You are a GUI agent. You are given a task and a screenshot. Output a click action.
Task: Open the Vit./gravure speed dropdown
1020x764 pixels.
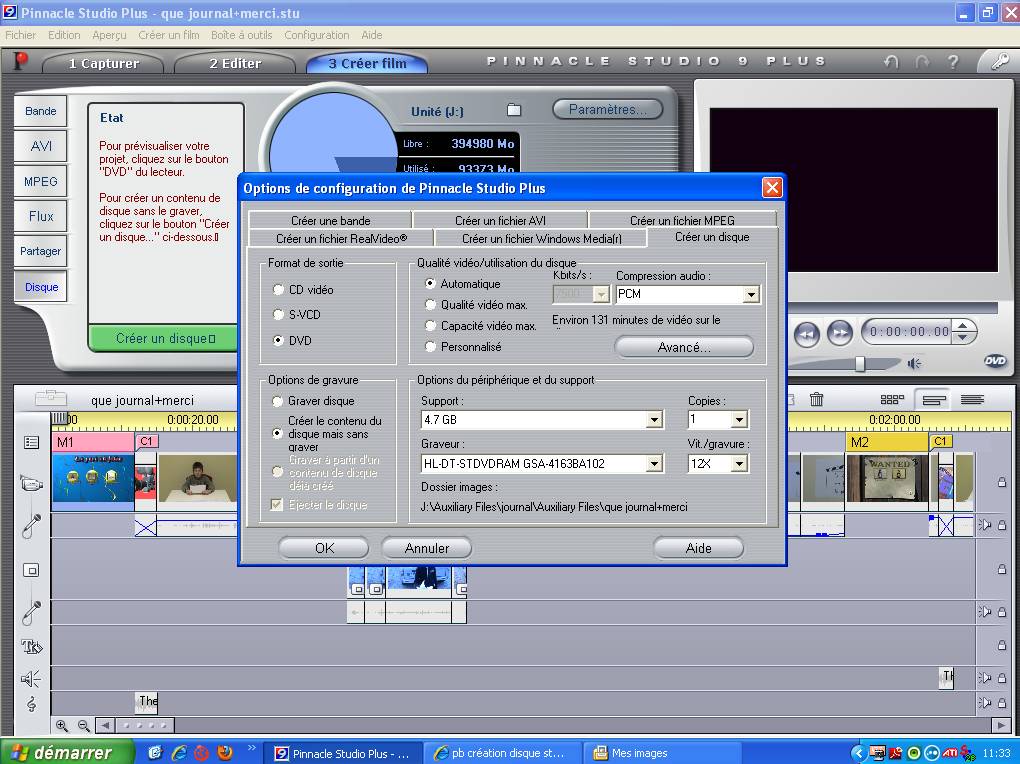739,463
